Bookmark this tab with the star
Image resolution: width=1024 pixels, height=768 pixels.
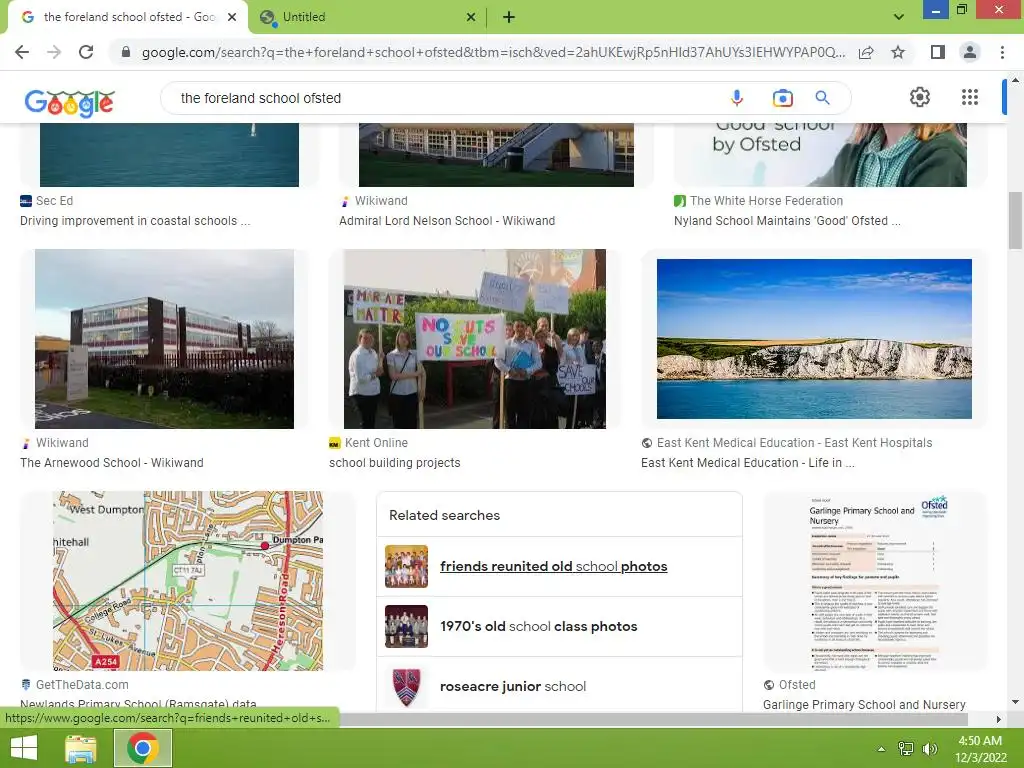898,52
